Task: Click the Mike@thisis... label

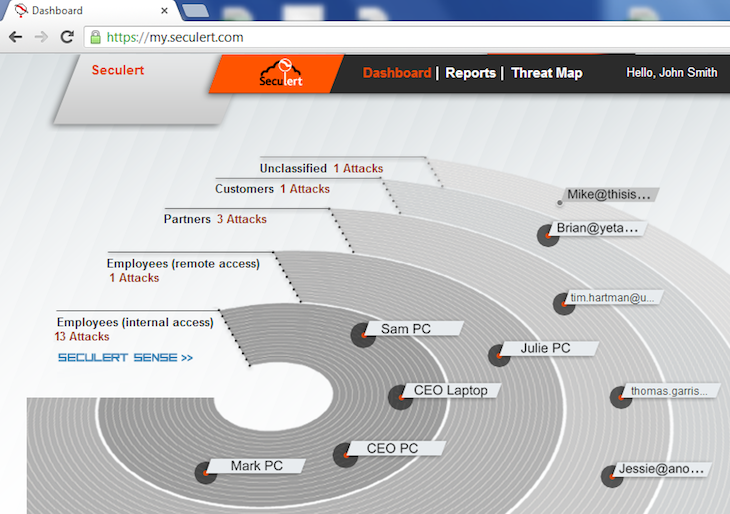Action: pos(610,195)
